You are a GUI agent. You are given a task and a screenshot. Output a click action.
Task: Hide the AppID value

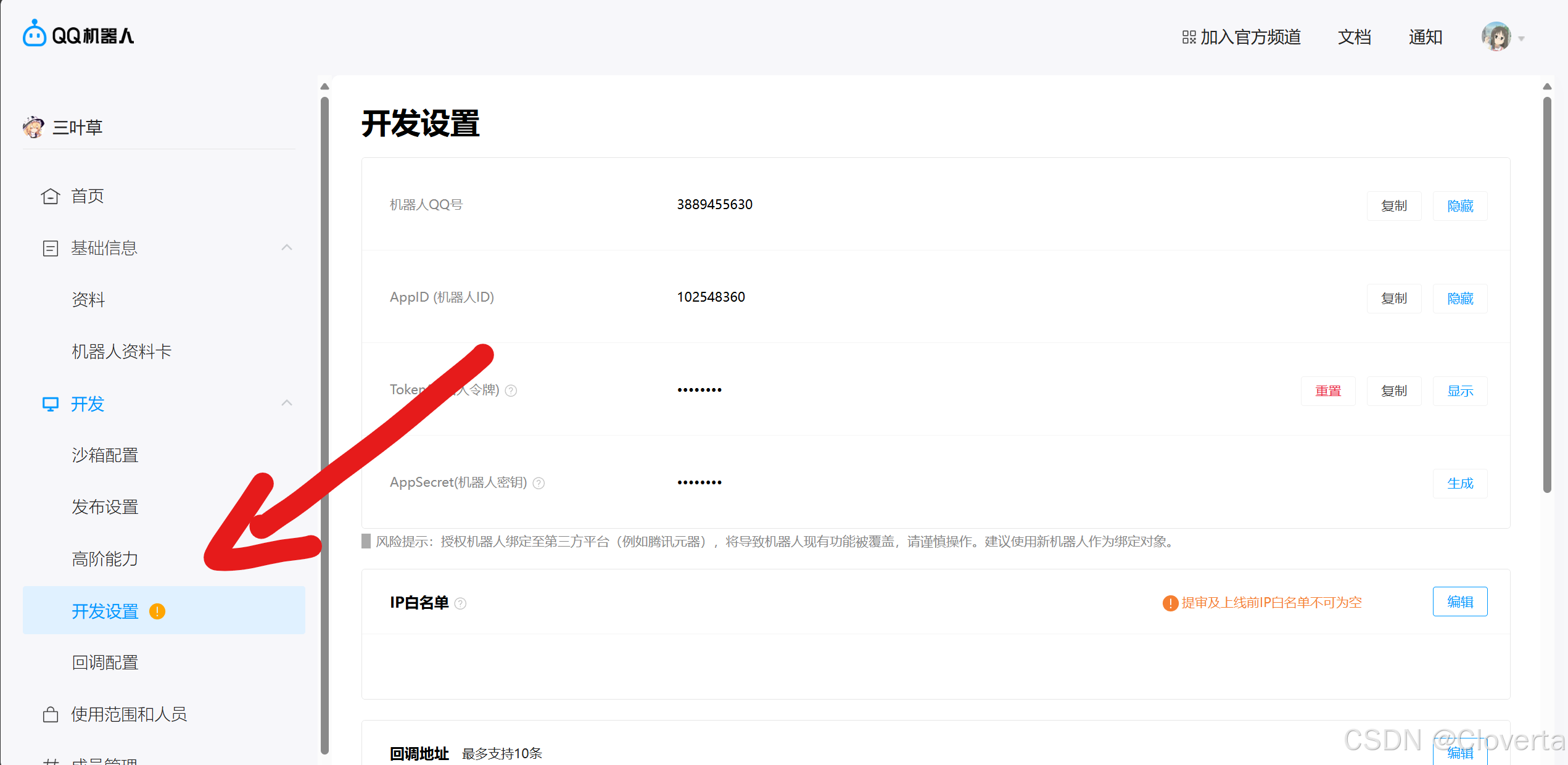point(1459,299)
